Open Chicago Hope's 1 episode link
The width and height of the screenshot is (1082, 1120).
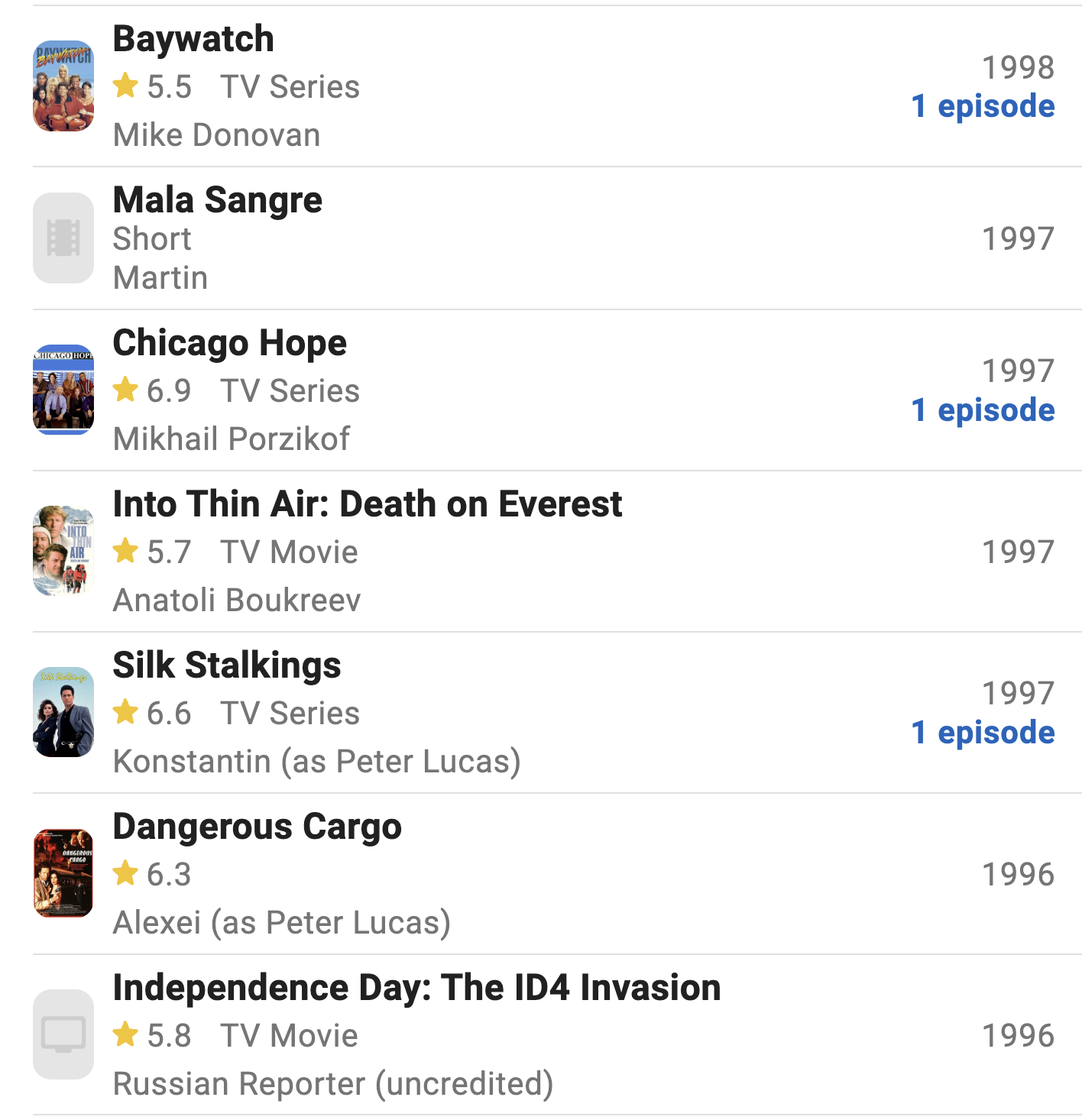pyautogui.click(x=983, y=410)
